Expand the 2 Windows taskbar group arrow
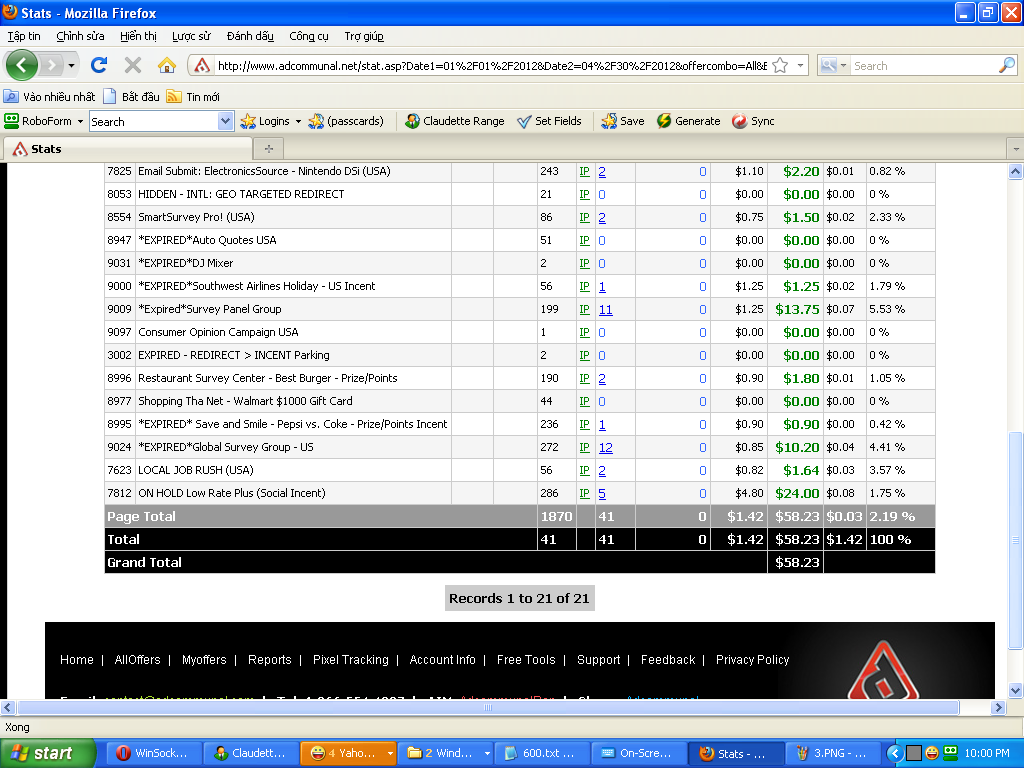Viewport: 1024px width, 768px height. 487,753
